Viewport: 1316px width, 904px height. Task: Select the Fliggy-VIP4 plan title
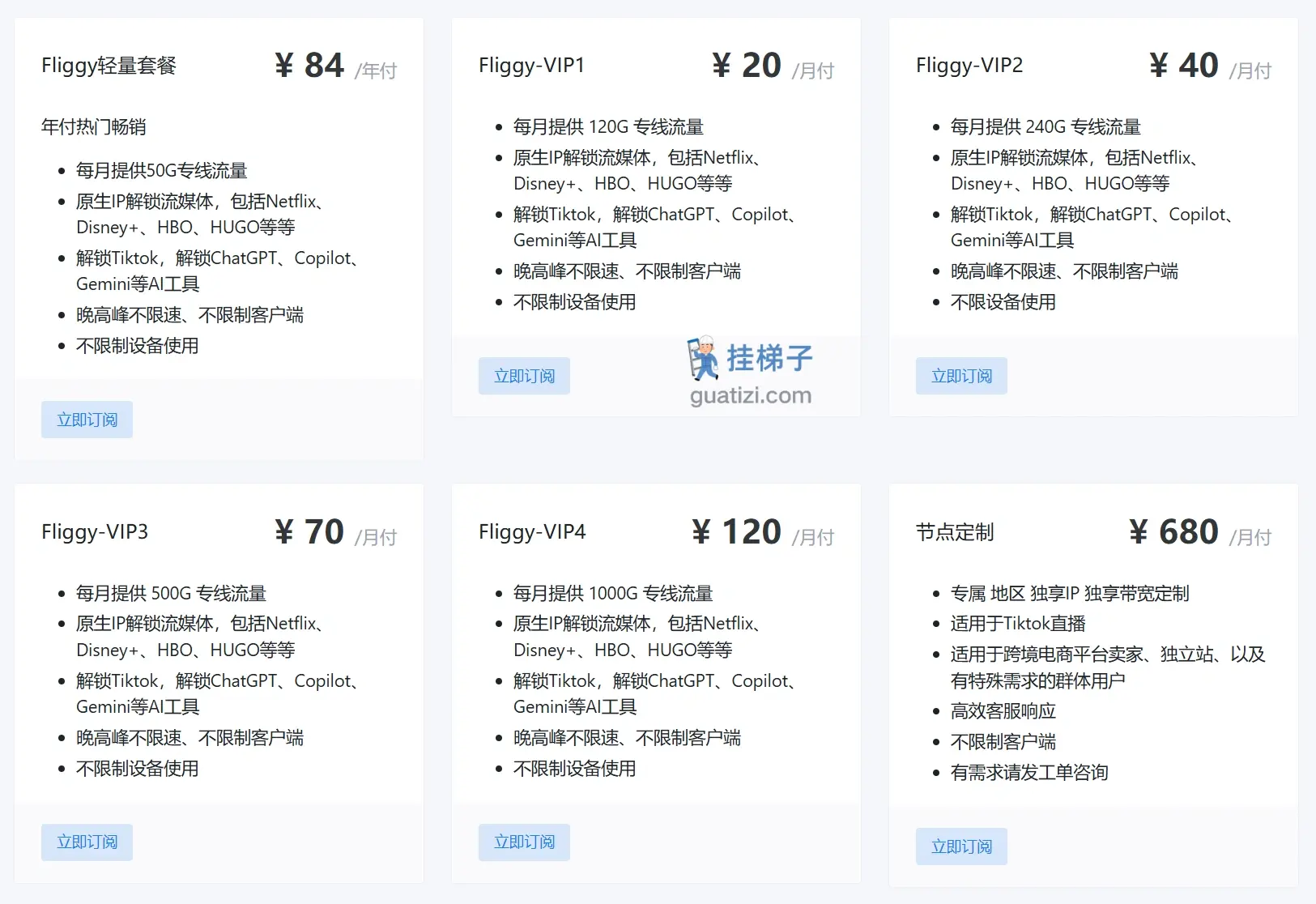pos(532,532)
